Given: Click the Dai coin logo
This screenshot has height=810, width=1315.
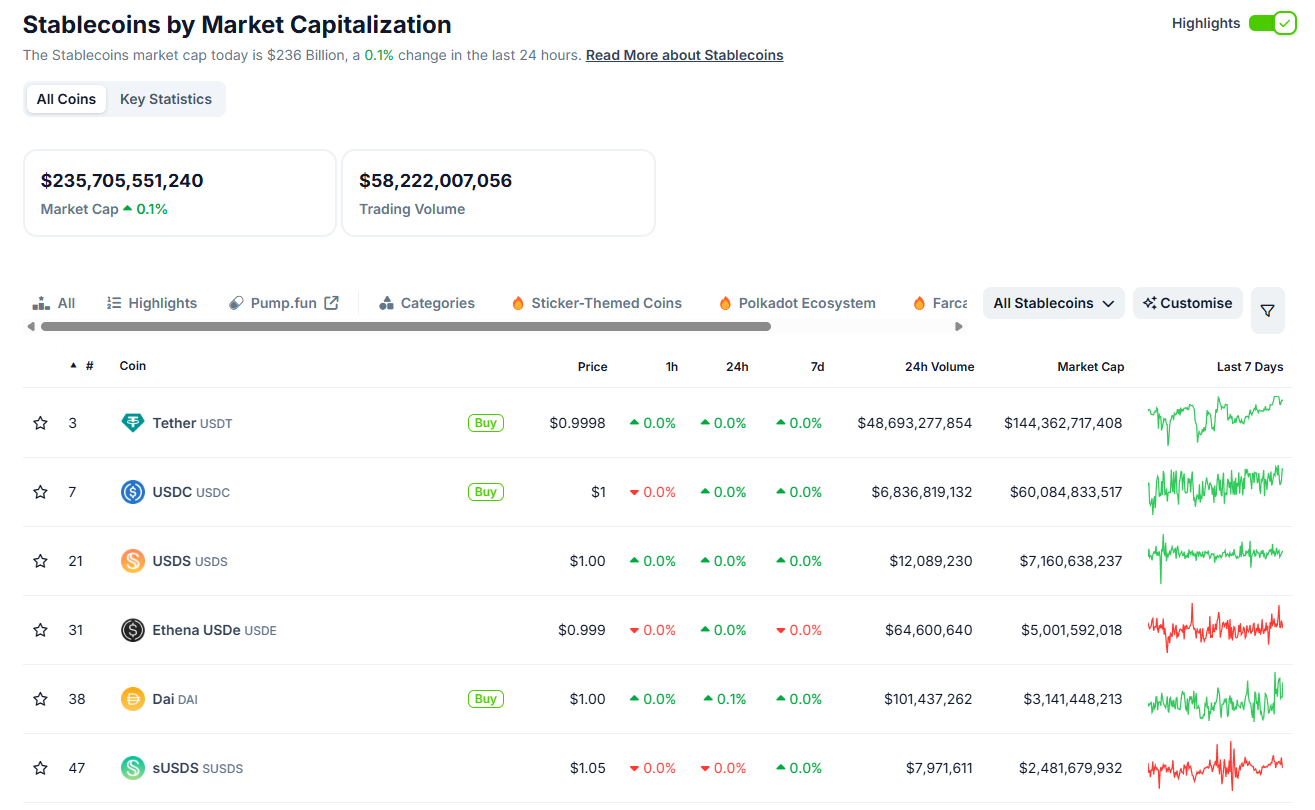Looking at the screenshot, I should (x=133, y=699).
